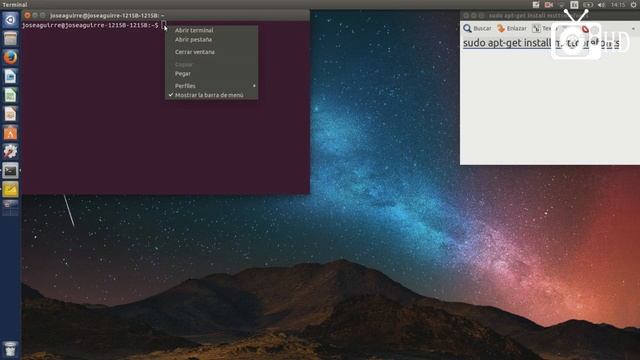Open Ubuntu Software Center in the launcher
640x360 pixels.
[x=10, y=133]
